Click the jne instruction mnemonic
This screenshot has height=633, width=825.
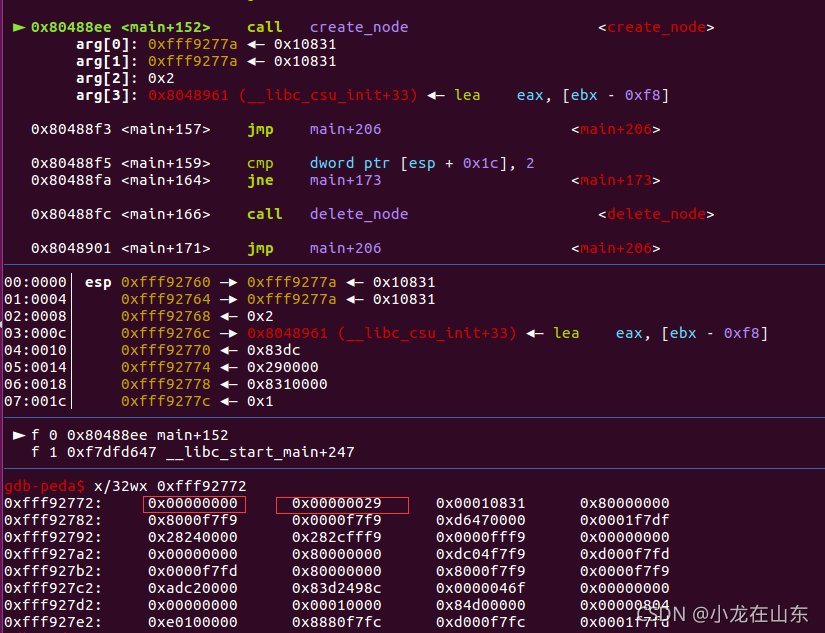260,180
